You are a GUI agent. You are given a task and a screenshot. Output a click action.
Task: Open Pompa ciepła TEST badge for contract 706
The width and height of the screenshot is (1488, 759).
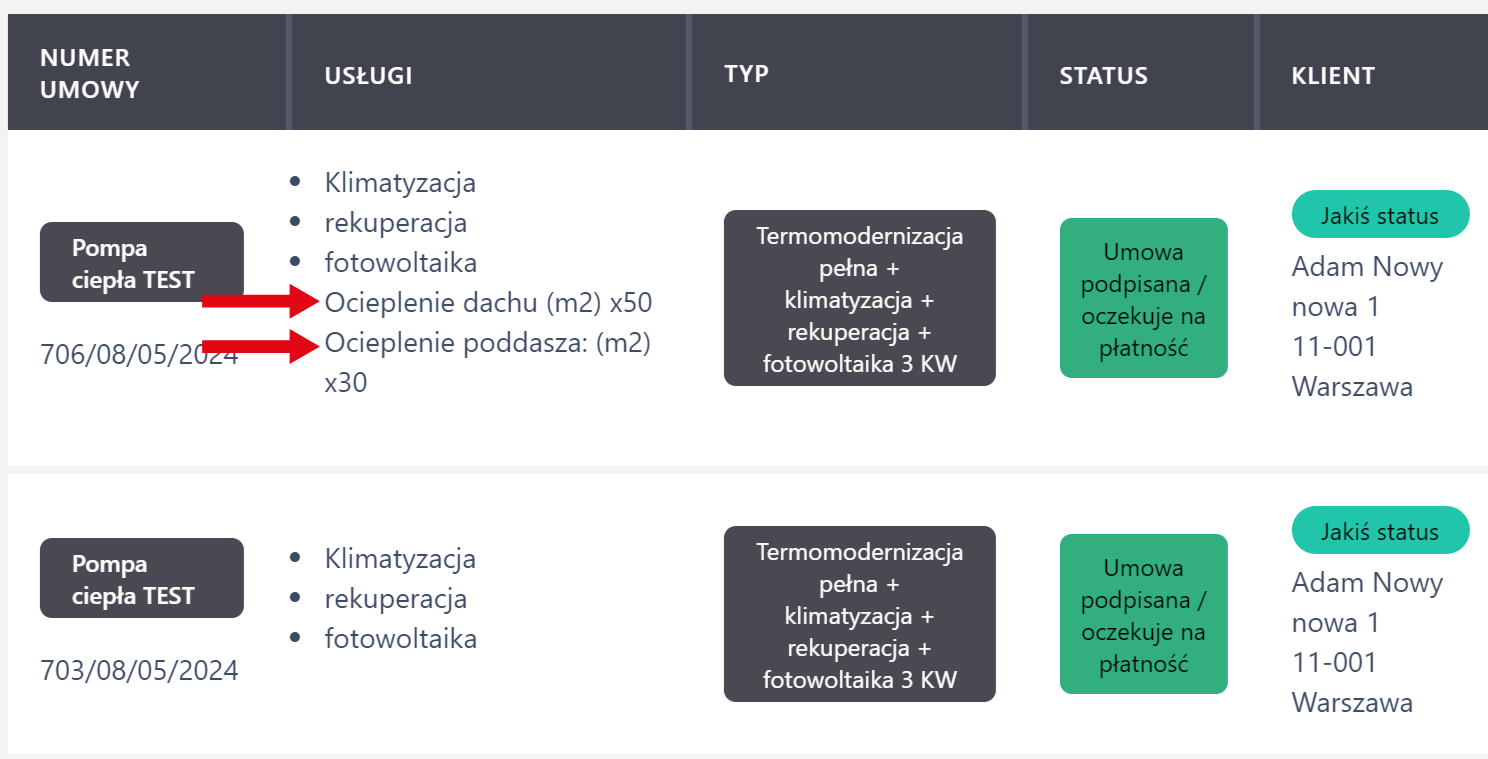(141, 263)
